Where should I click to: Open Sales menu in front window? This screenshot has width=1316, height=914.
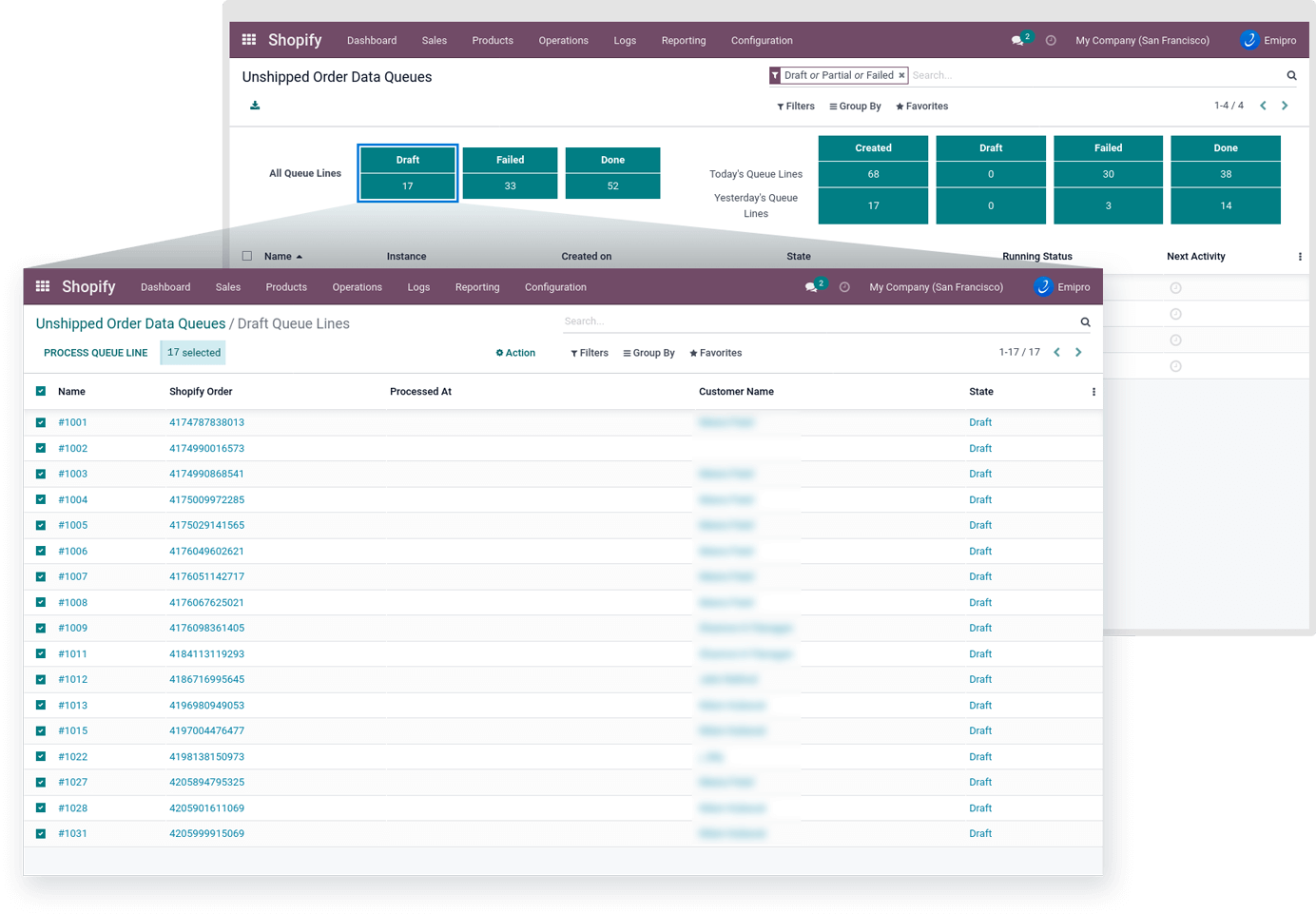pyautogui.click(x=228, y=287)
